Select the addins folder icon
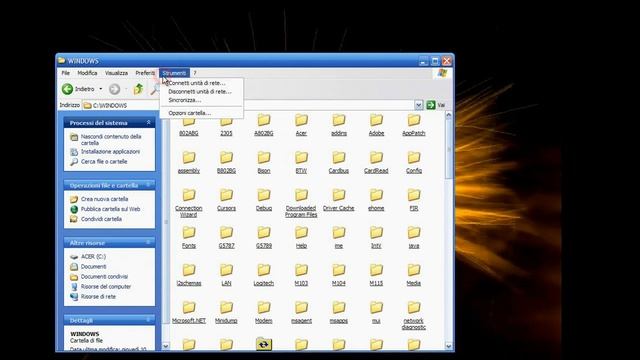The image size is (640, 360). (339, 120)
